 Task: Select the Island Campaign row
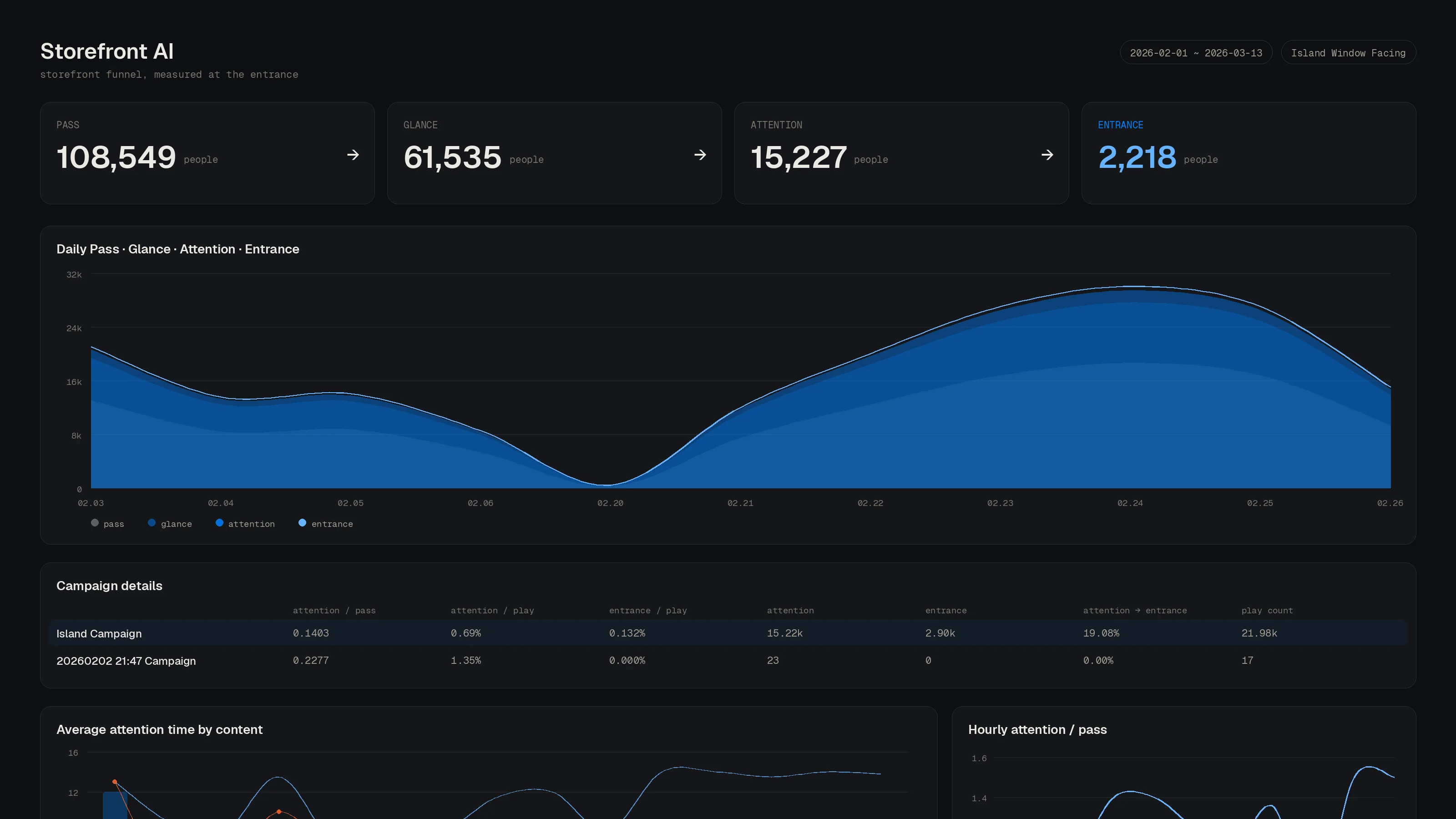[728, 633]
